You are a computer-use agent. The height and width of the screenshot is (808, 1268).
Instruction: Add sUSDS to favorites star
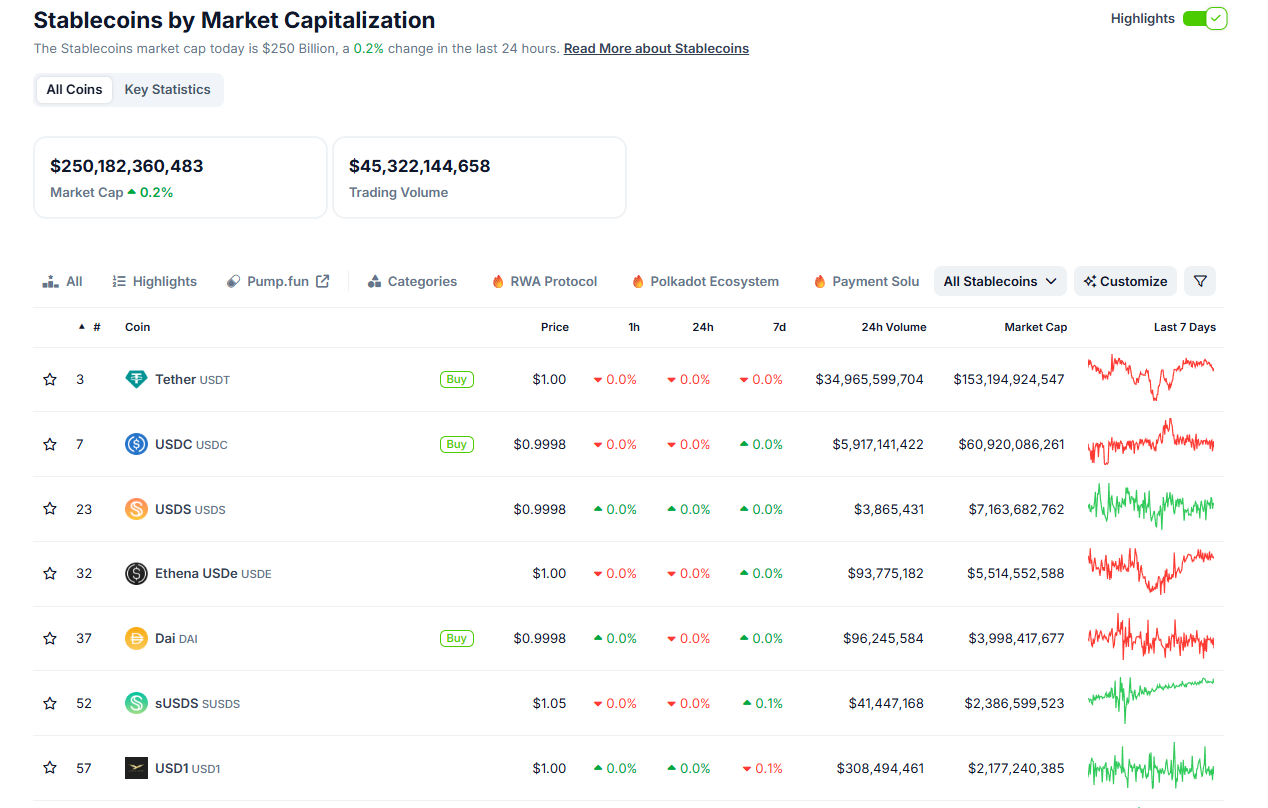tap(50, 703)
